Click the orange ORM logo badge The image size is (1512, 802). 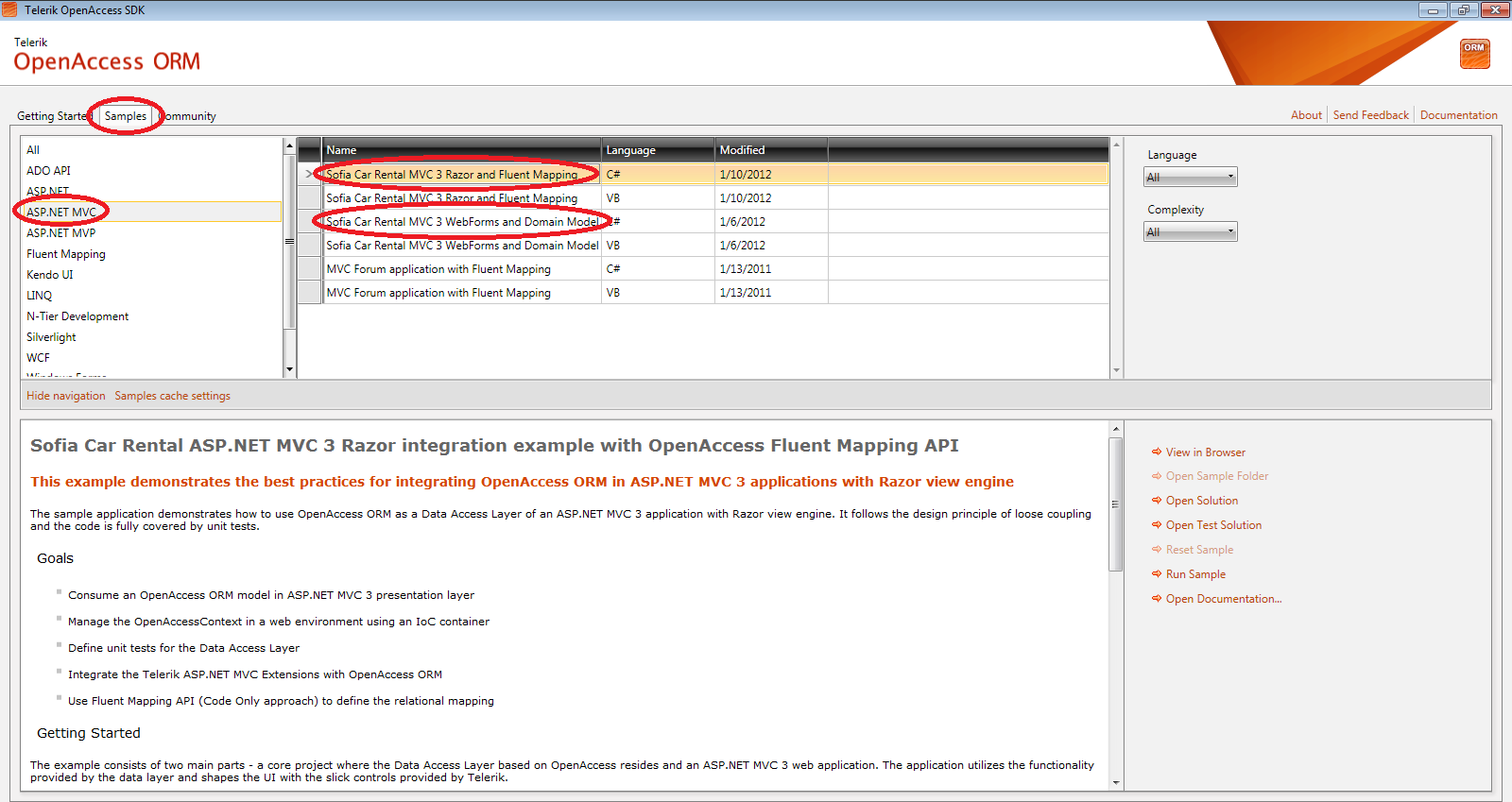(x=1474, y=54)
